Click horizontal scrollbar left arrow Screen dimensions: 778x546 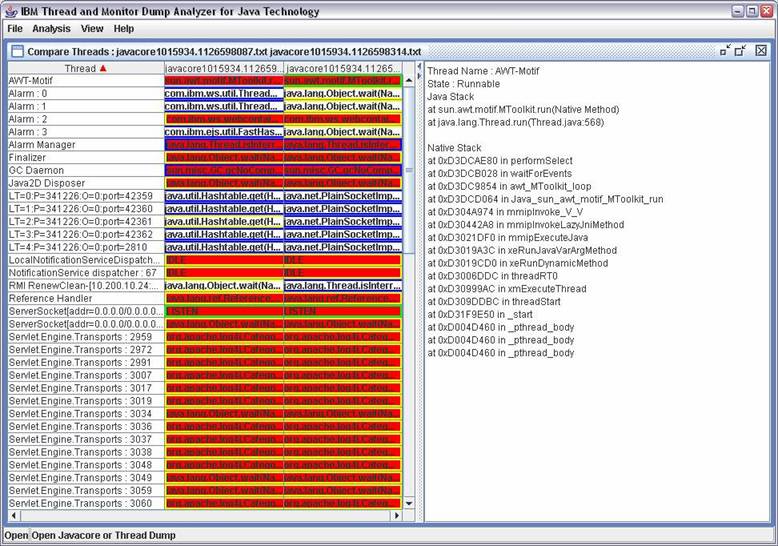pos(13,516)
